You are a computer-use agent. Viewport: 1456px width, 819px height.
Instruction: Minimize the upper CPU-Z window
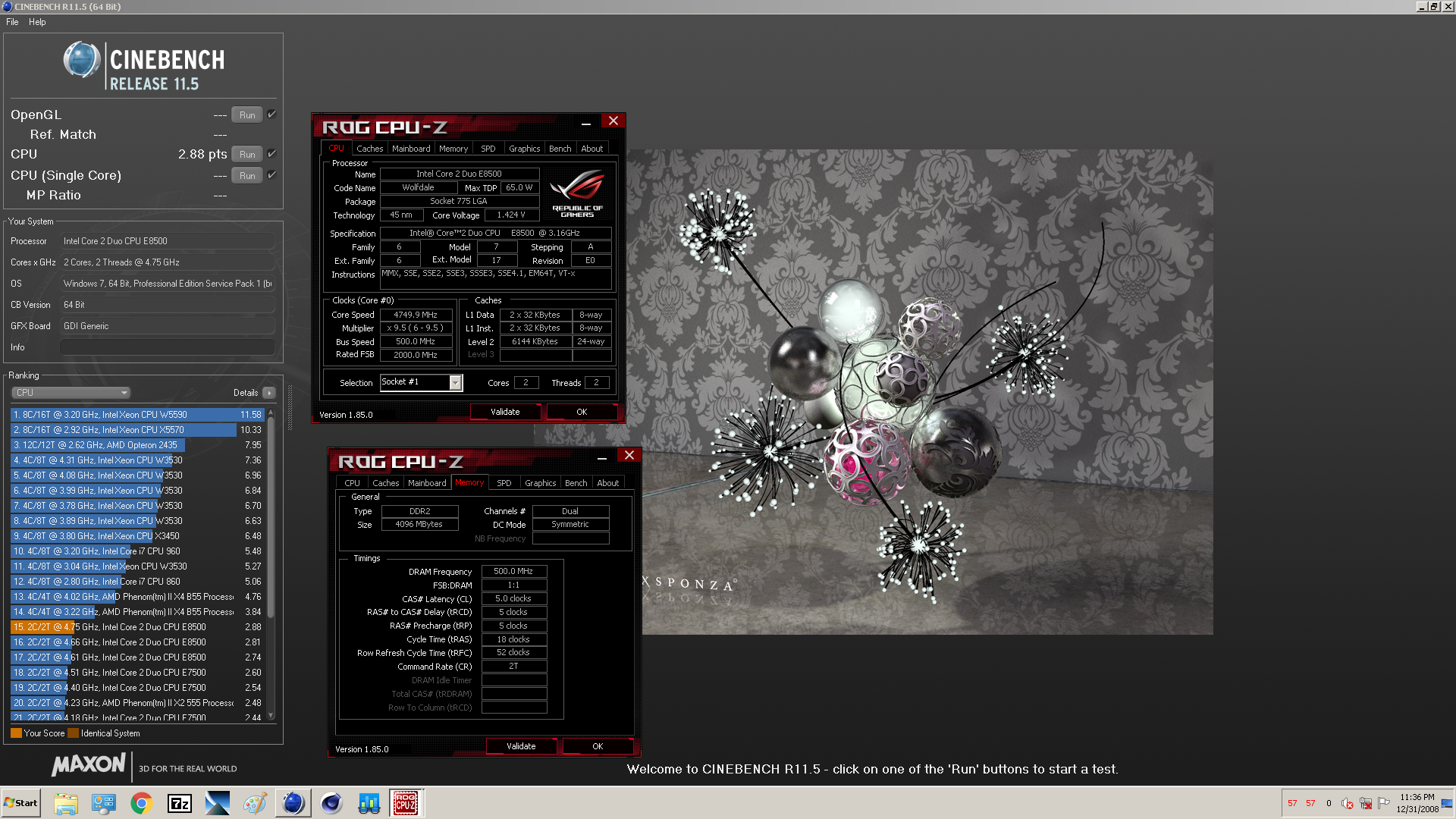tap(586, 122)
